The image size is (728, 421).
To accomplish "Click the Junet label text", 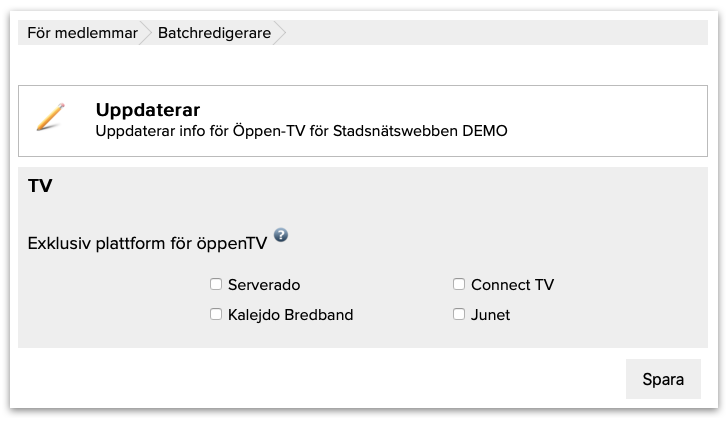I will pos(490,315).
